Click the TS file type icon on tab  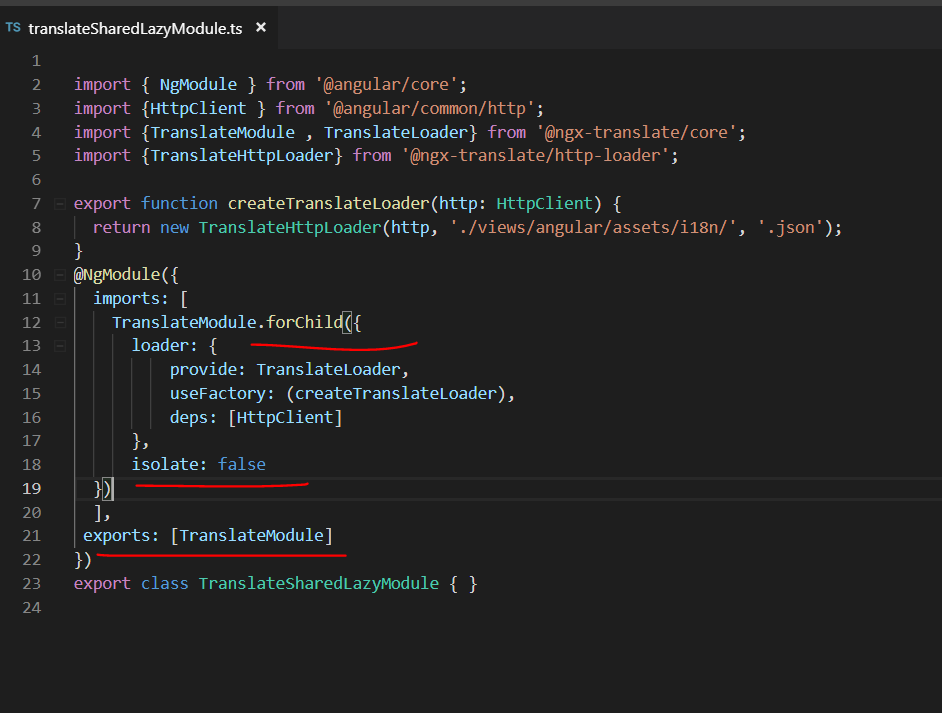[x=13, y=28]
